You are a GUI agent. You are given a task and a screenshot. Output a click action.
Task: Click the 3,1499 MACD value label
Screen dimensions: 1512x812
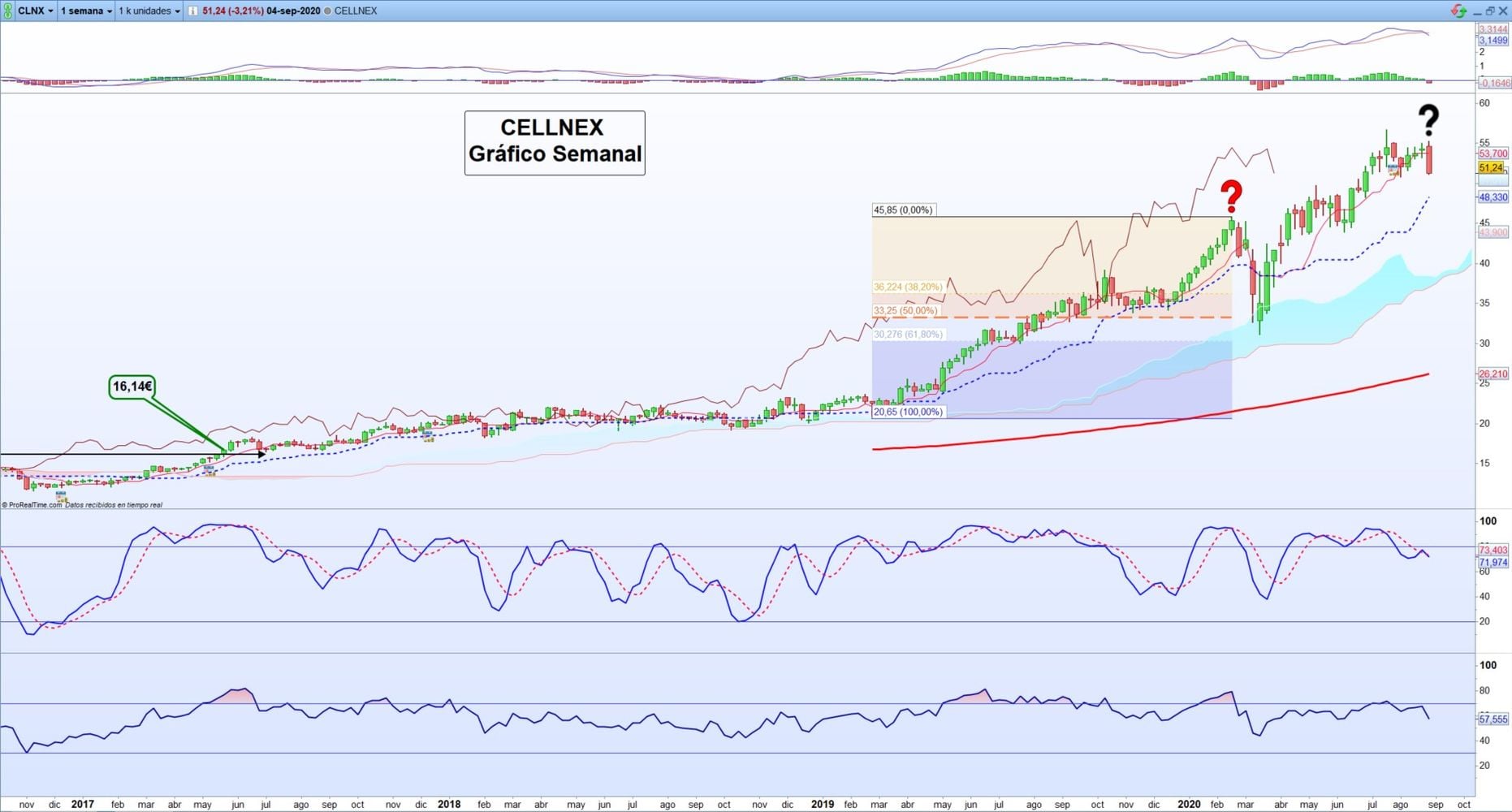click(x=1493, y=41)
